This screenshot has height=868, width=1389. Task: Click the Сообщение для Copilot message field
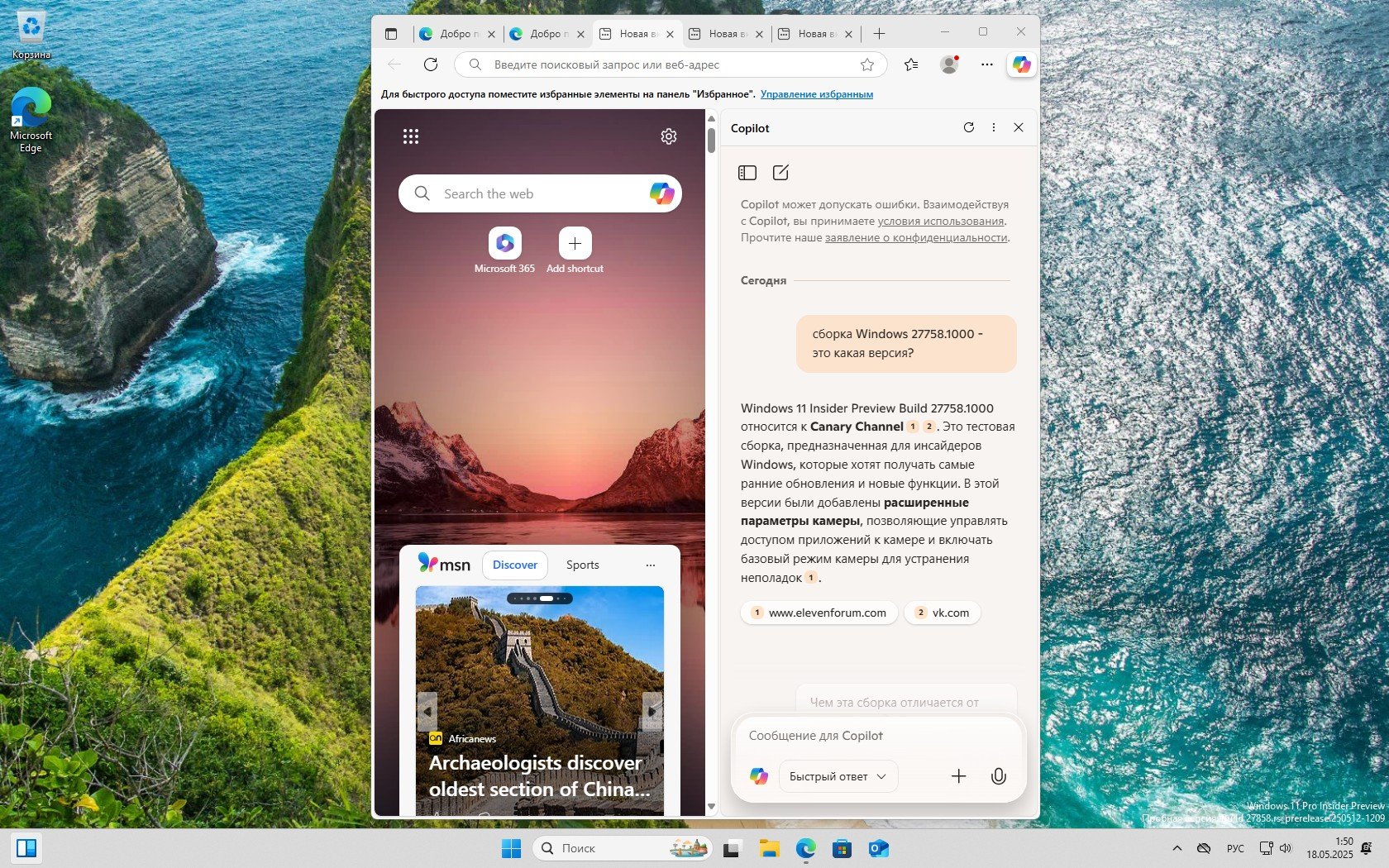[x=878, y=736]
